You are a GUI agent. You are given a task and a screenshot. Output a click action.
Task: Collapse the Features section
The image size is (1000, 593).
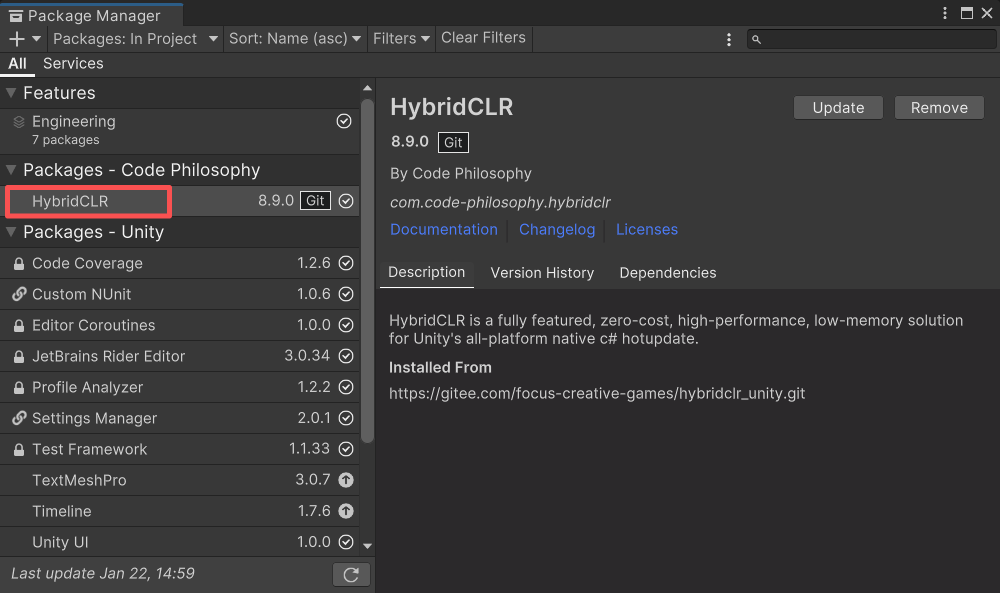pos(12,93)
